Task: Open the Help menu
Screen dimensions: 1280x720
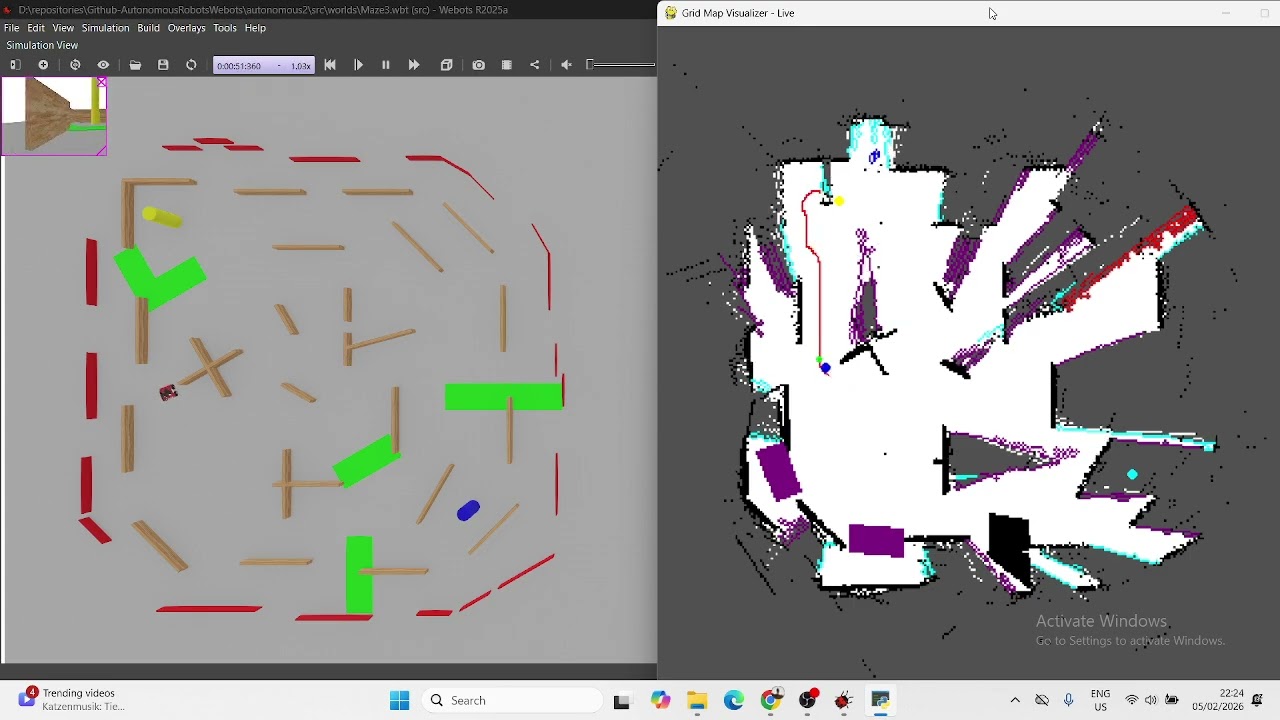Action: click(x=255, y=28)
